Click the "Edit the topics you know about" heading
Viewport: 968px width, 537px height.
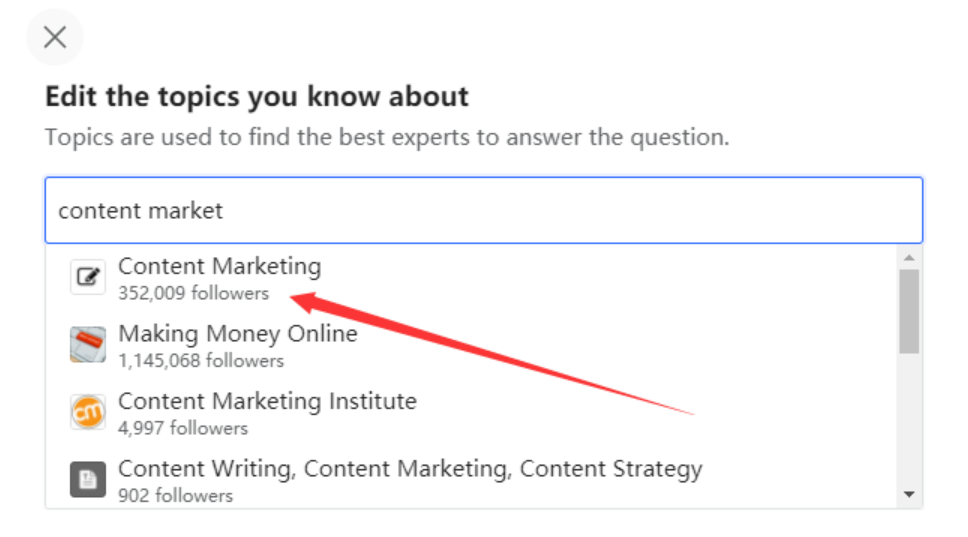tap(257, 97)
